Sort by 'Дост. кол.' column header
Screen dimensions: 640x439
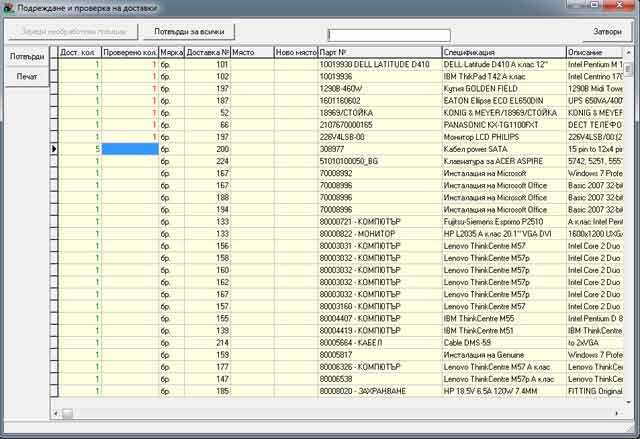point(79,52)
